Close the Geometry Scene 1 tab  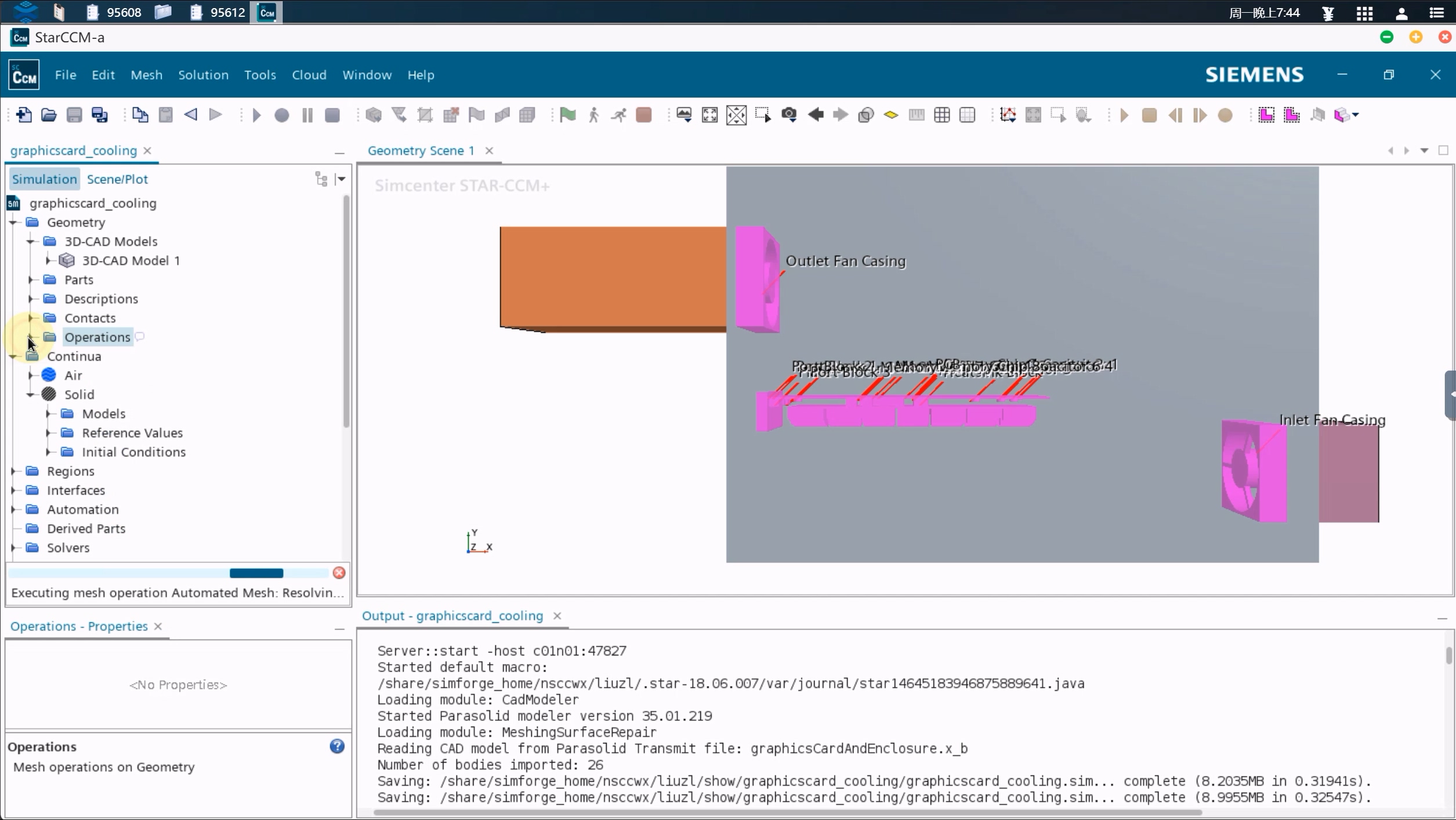click(x=489, y=151)
